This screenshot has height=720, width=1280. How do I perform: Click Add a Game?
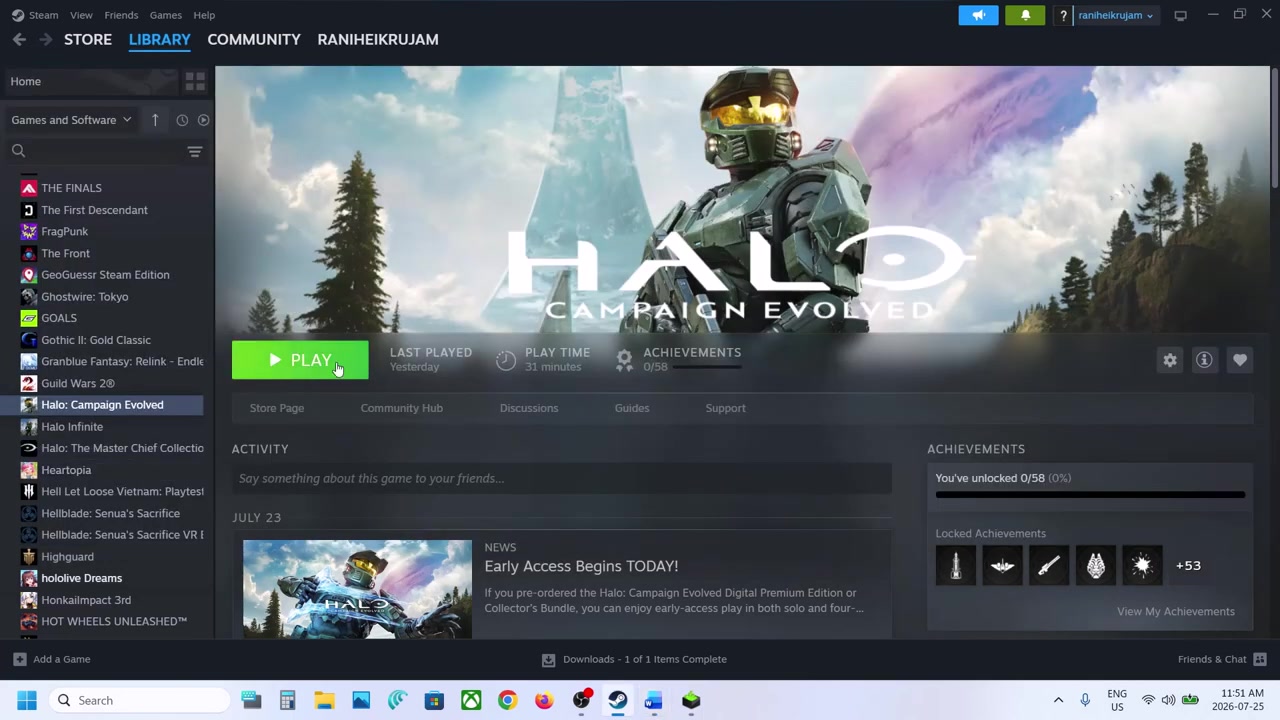pyautogui.click(x=52, y=659)
